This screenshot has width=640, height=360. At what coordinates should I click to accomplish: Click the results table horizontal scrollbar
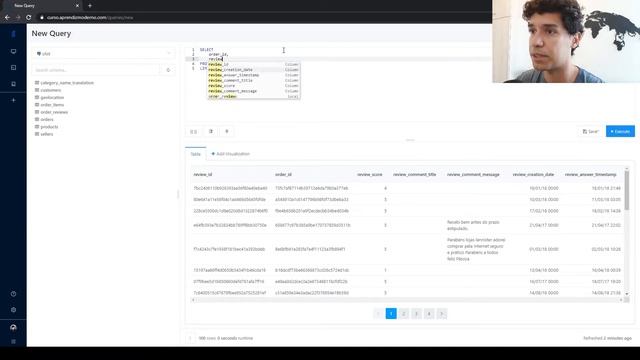[x=407, y=300]
